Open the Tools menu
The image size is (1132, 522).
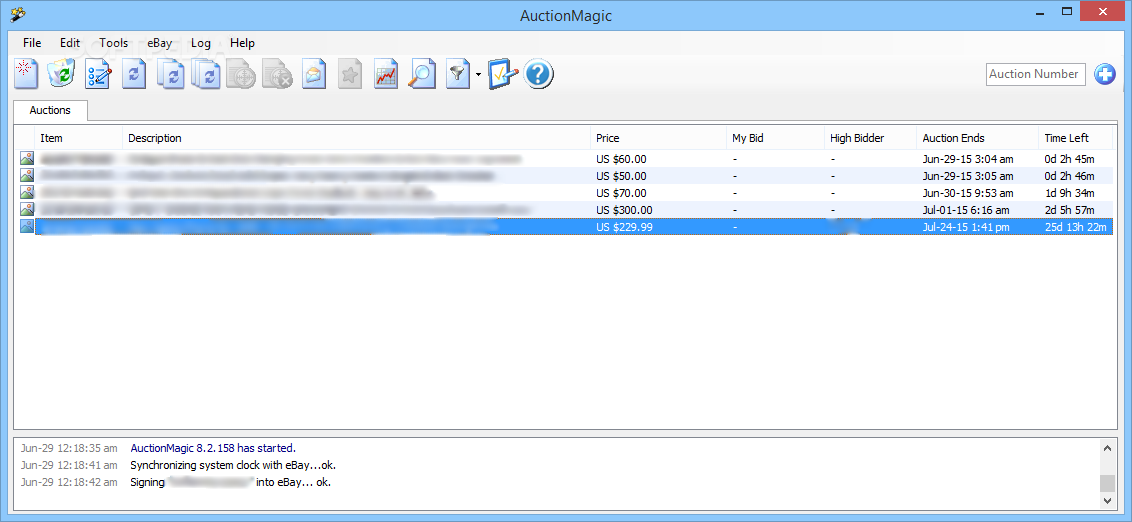(113, 43)
